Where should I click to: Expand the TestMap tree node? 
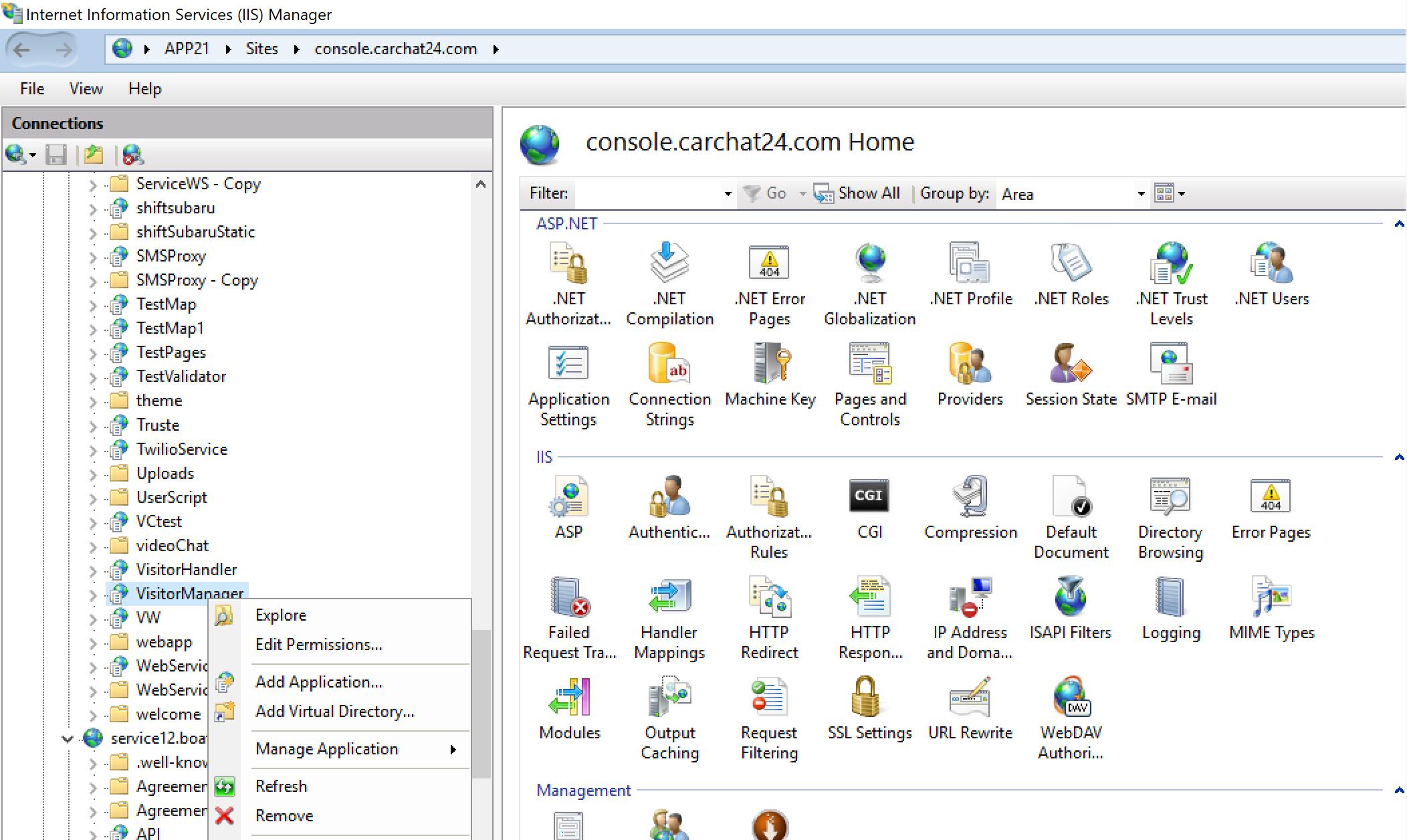[93, 304]
